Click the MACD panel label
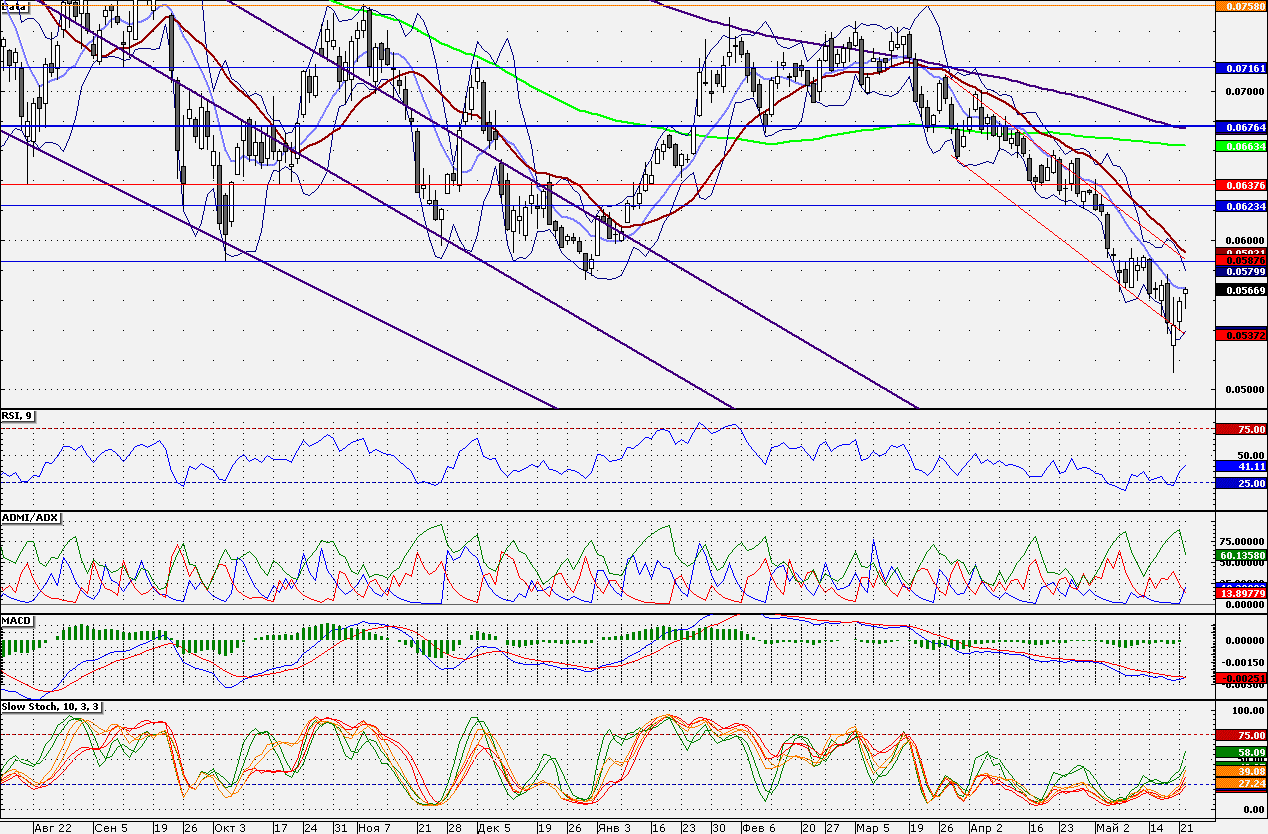The image size is (1268, 834). 17,620
